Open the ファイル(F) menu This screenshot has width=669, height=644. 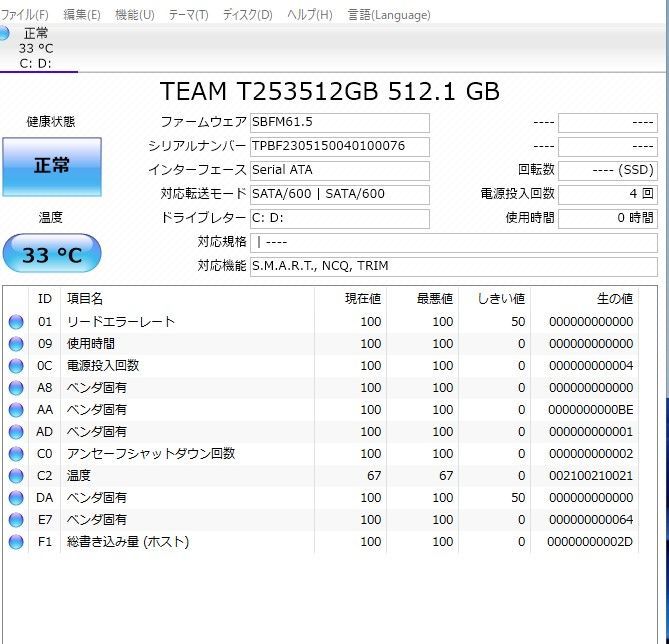coord(24,15)
